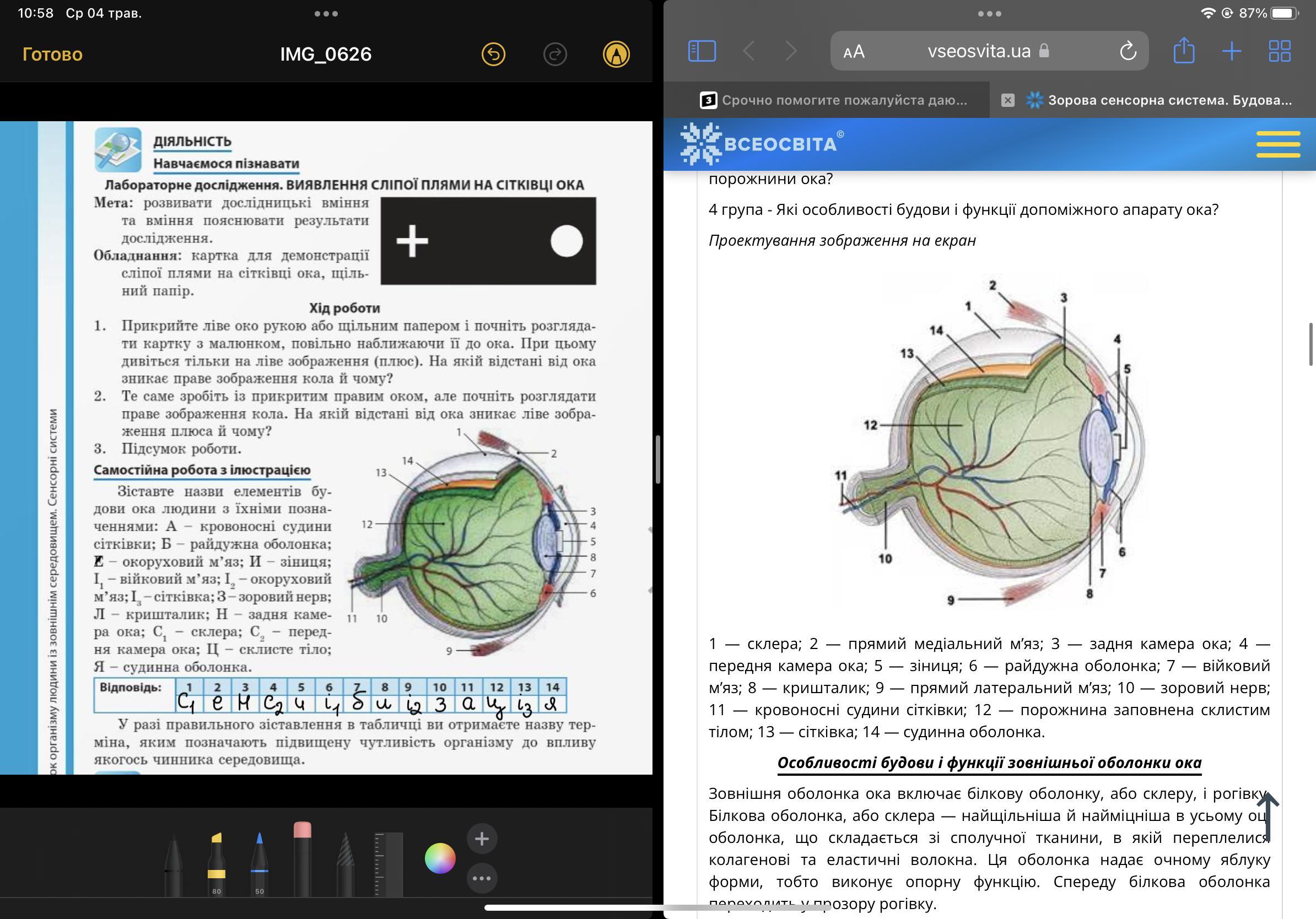Tap the redo arrow icon
This screenshot has width=1316, height=919.
[554, 55]
